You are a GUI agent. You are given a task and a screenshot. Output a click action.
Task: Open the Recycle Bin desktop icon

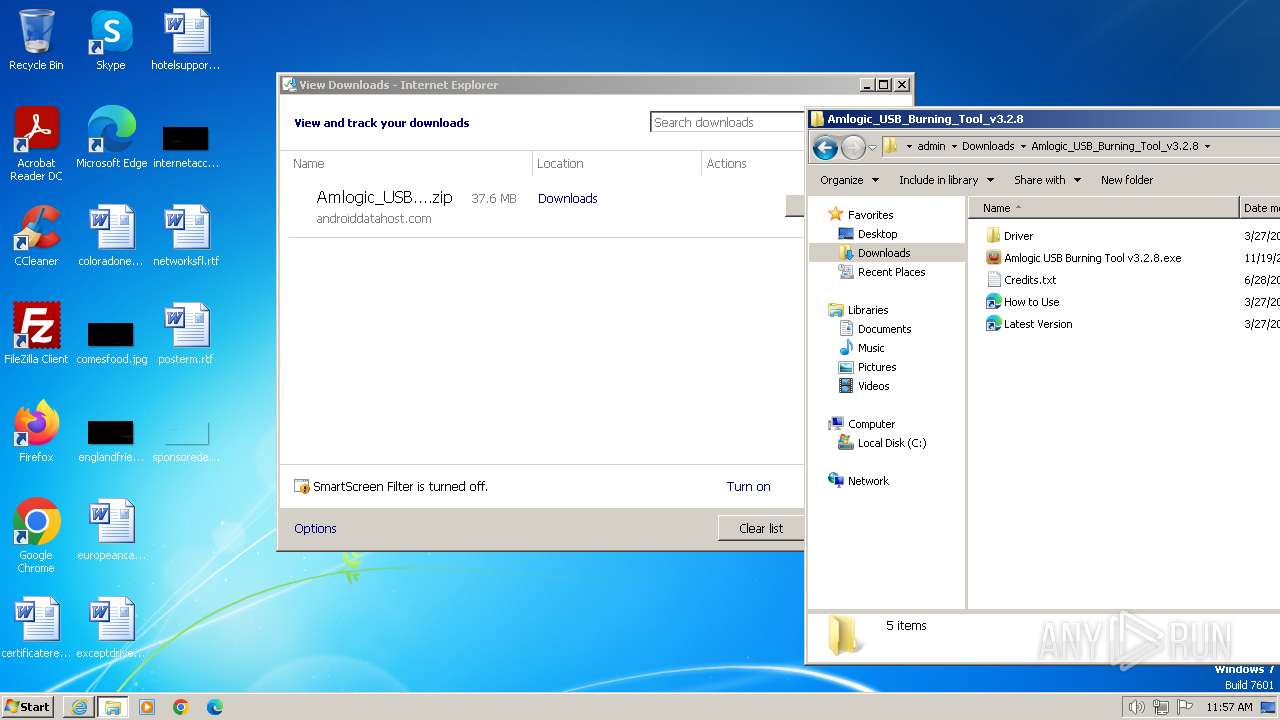click(36, 40)
